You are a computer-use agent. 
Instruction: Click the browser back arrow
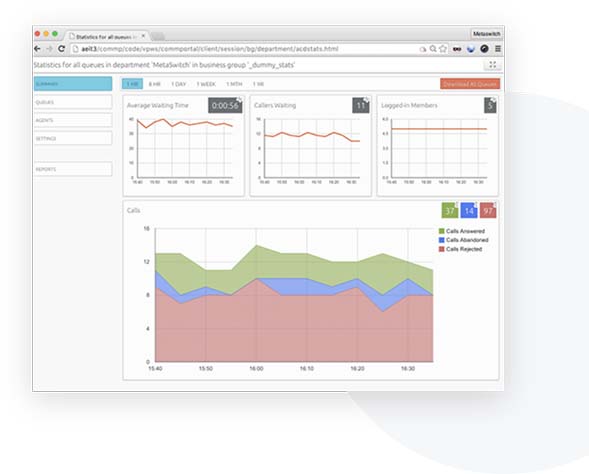[37, 49]
